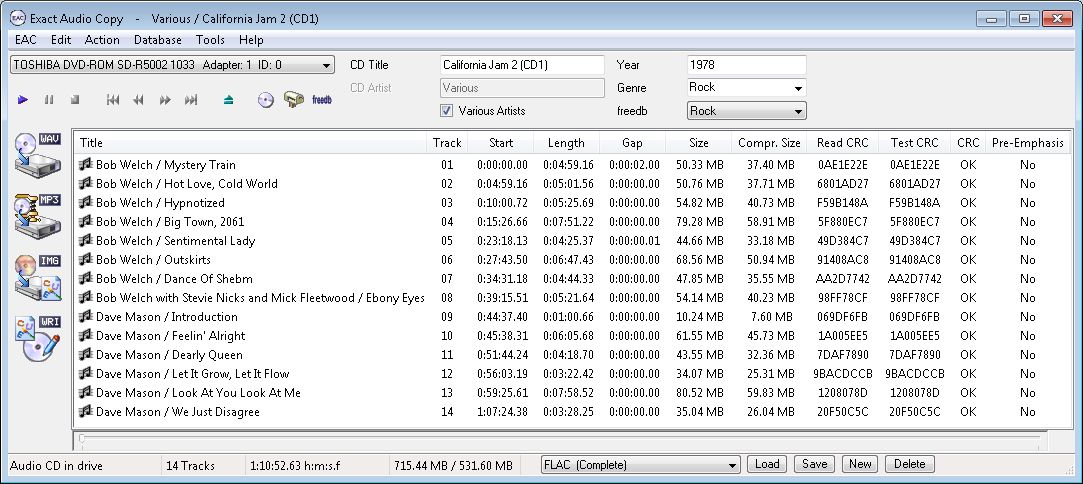Click music note icon for Hypnotized
1083x484 pixels.
click(x=86, y=202)
